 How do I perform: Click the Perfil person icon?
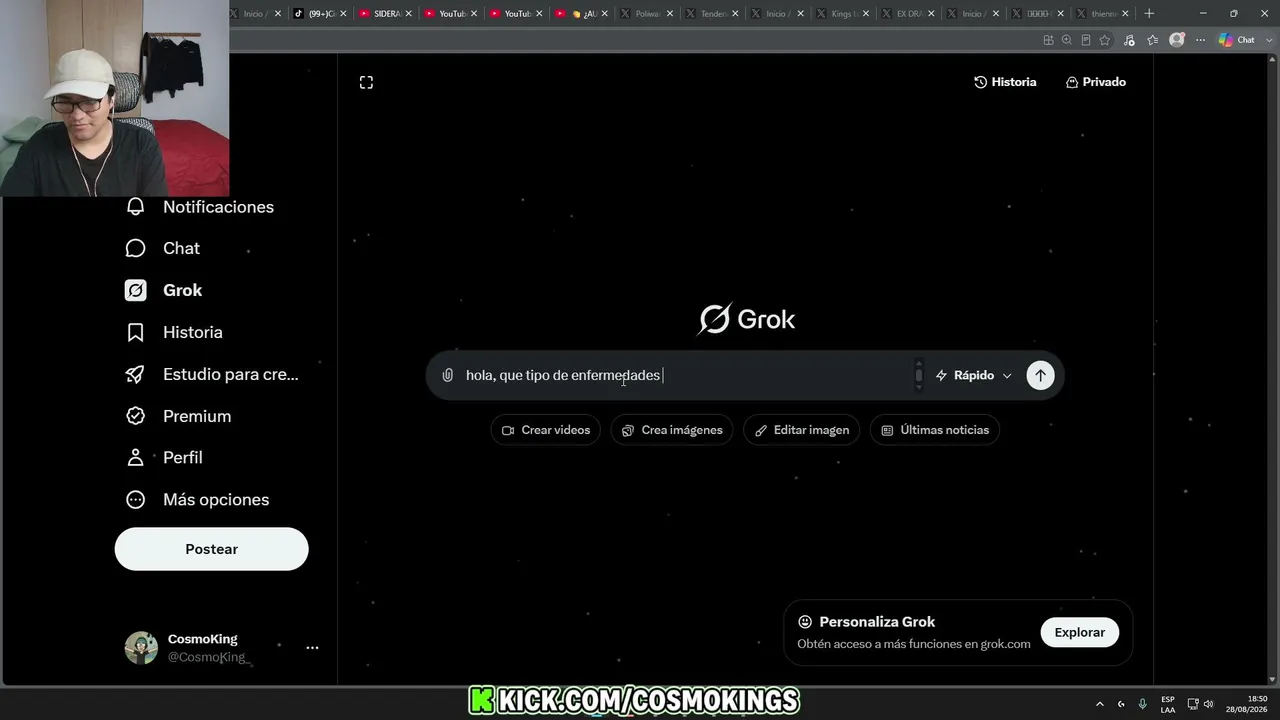(x=135, y=457)
